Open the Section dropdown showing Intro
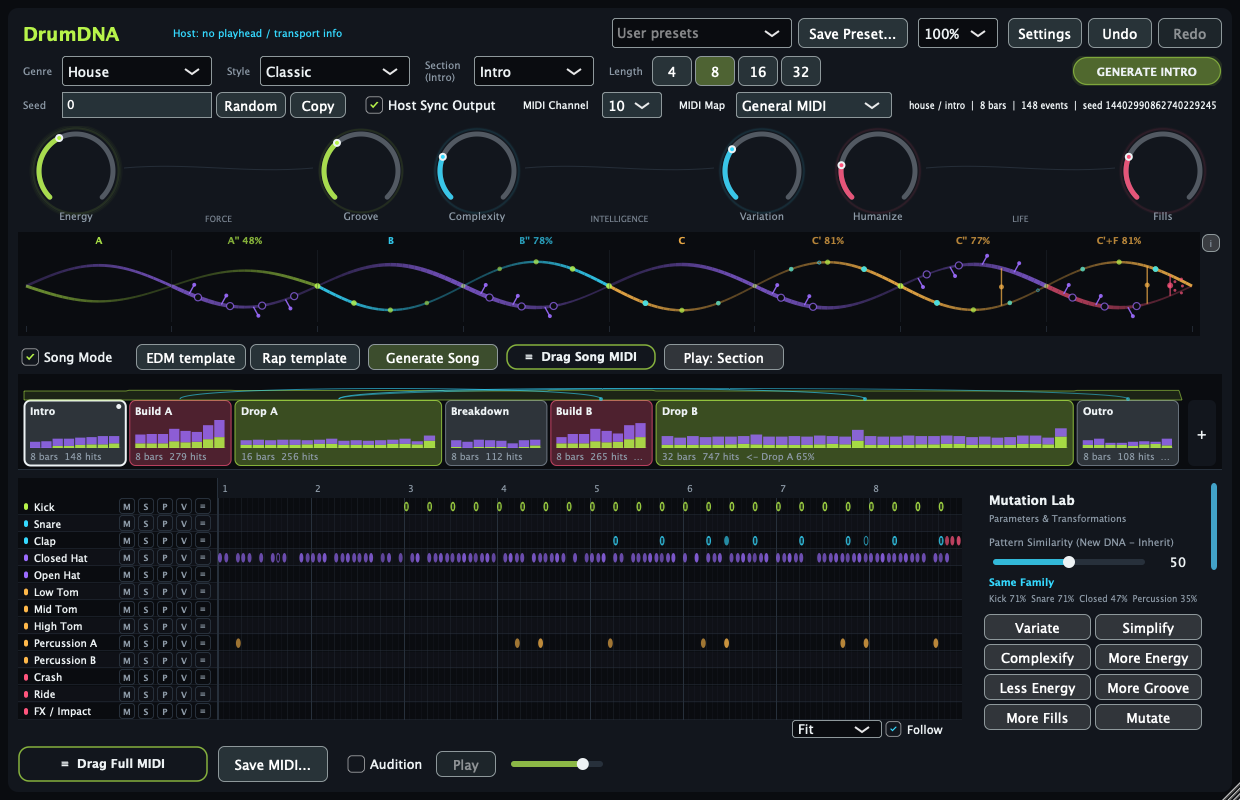This screenshot has height=800, width=1240. click(534, 71)
